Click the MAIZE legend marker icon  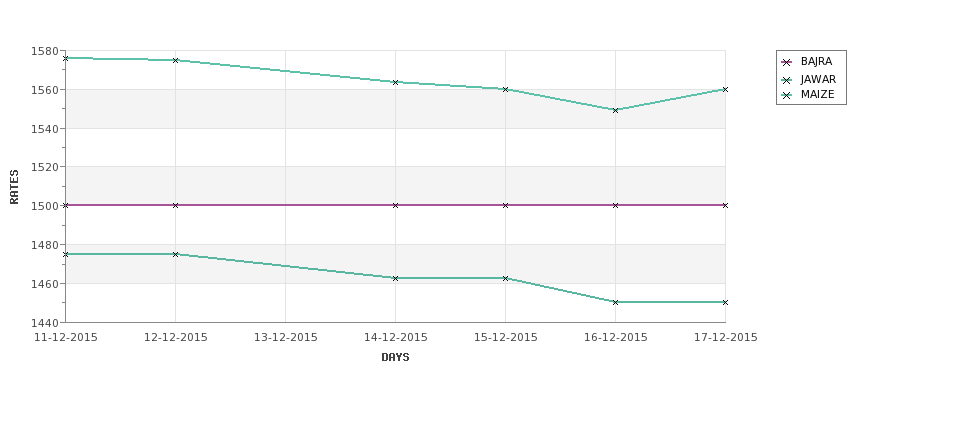point(787,95)
